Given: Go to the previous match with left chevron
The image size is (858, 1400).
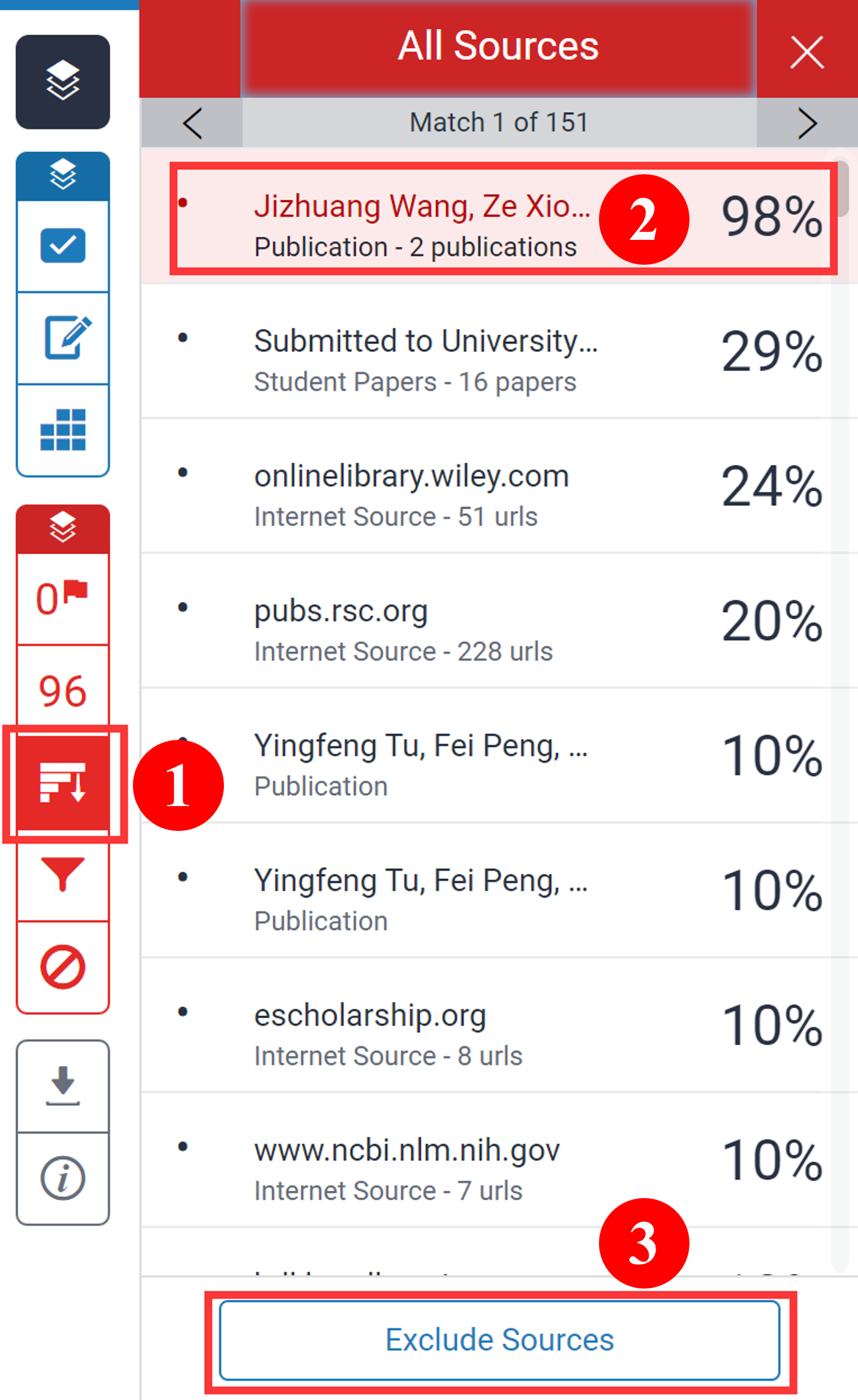Looking at the screenshot, I should [192, 123].
